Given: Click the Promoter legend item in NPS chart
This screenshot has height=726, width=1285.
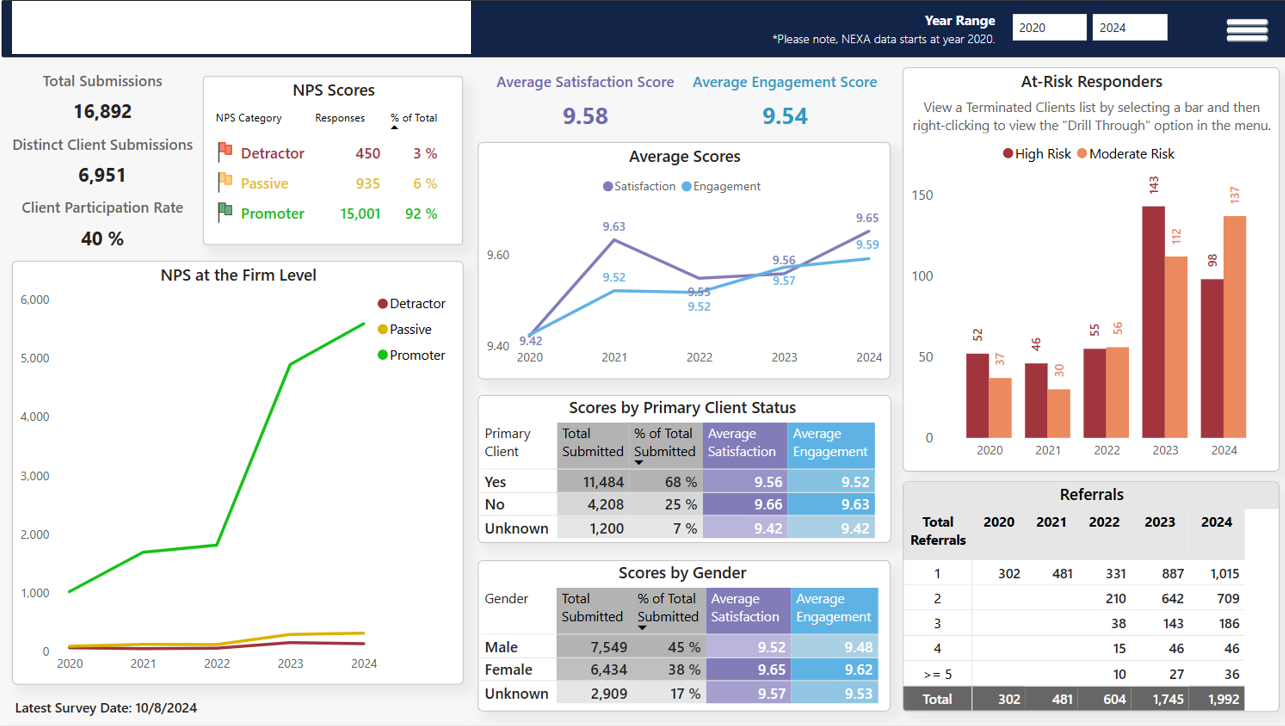Looking at the screenshot, I should pos(411,355).
